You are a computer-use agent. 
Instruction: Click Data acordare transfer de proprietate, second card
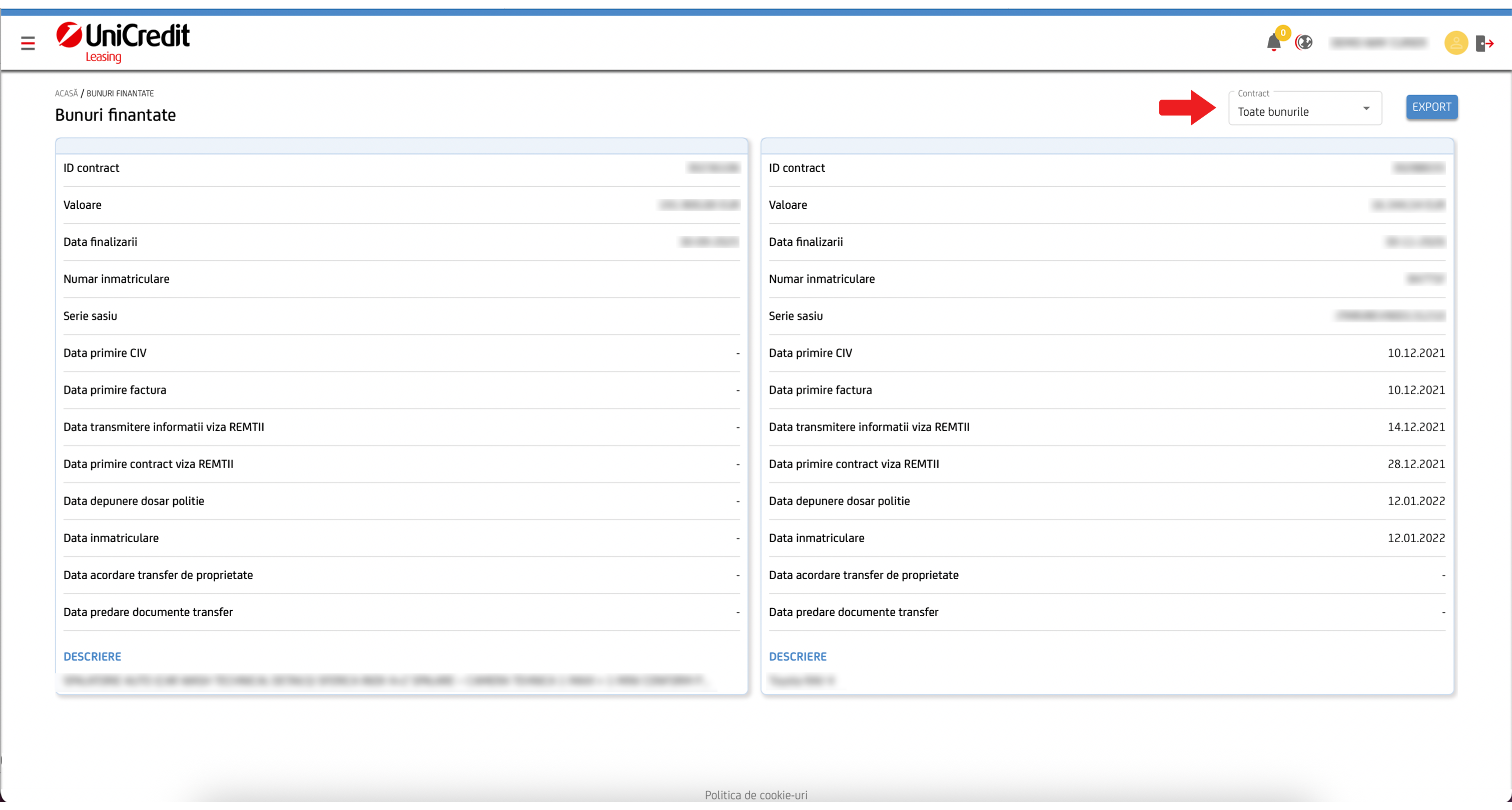(864, 575)
